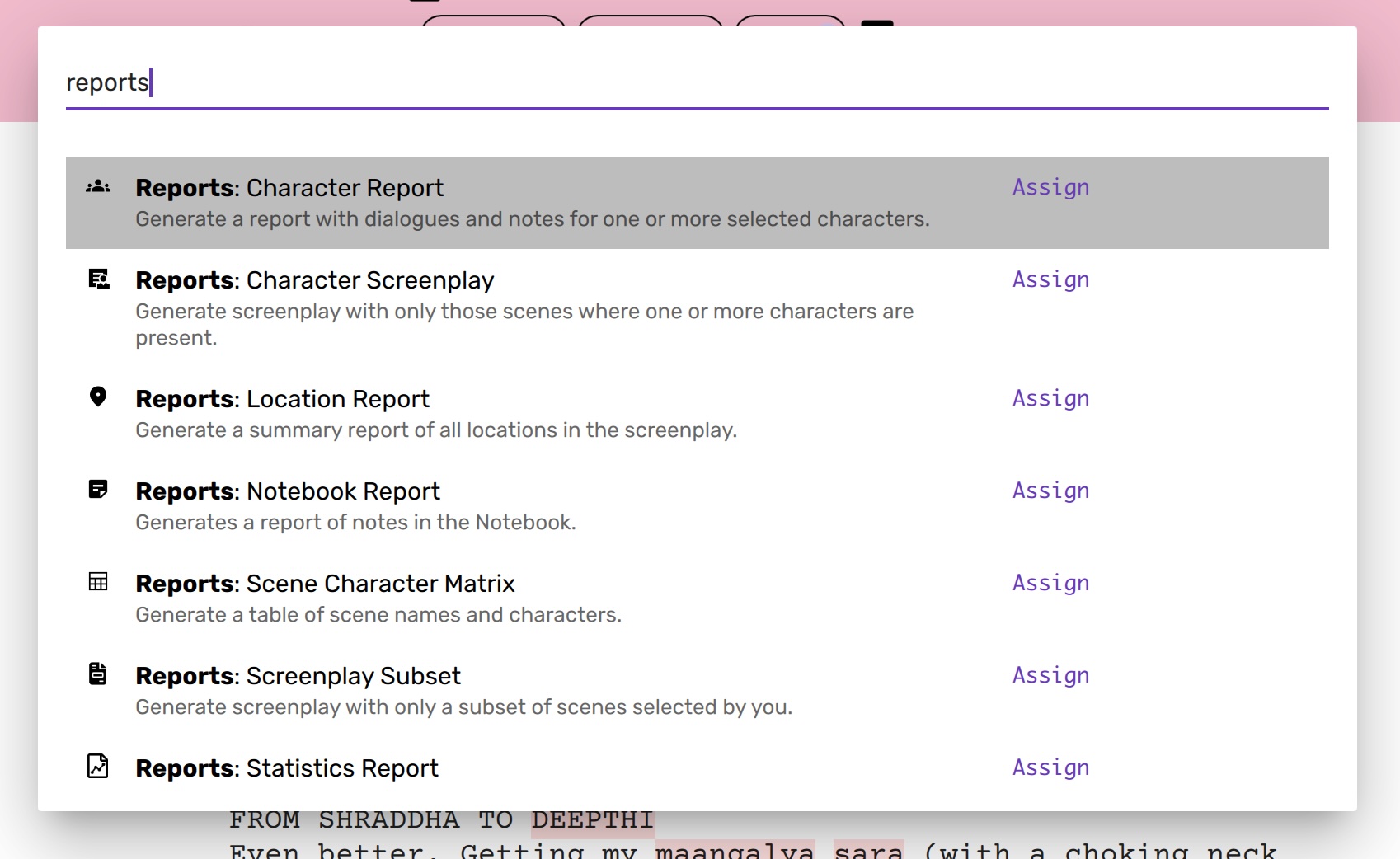Screen dimensions: 1400x859
Task: Assign a shortcut to Character Report
Action: click(1050, 187)
